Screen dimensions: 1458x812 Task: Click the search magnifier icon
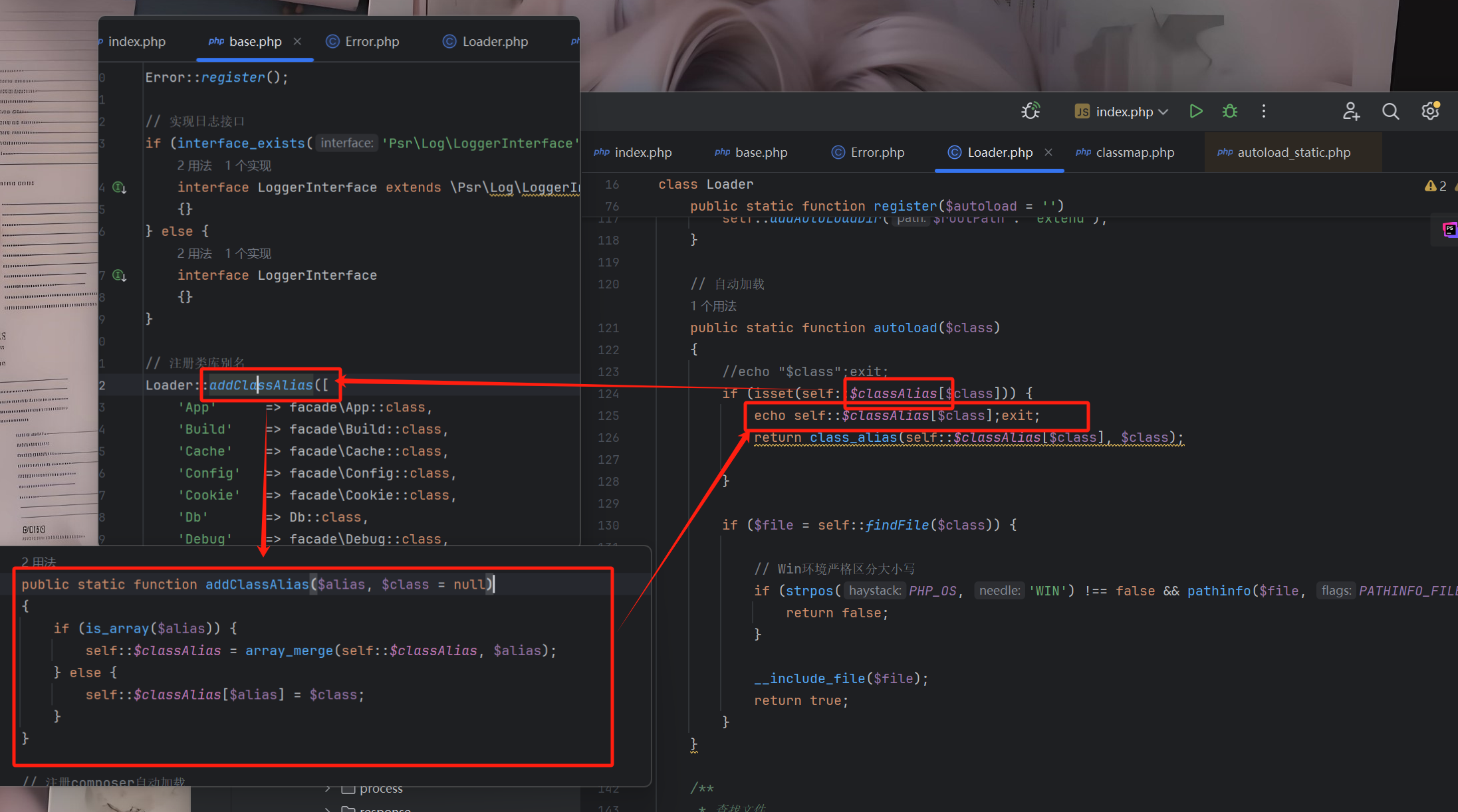1390,111
